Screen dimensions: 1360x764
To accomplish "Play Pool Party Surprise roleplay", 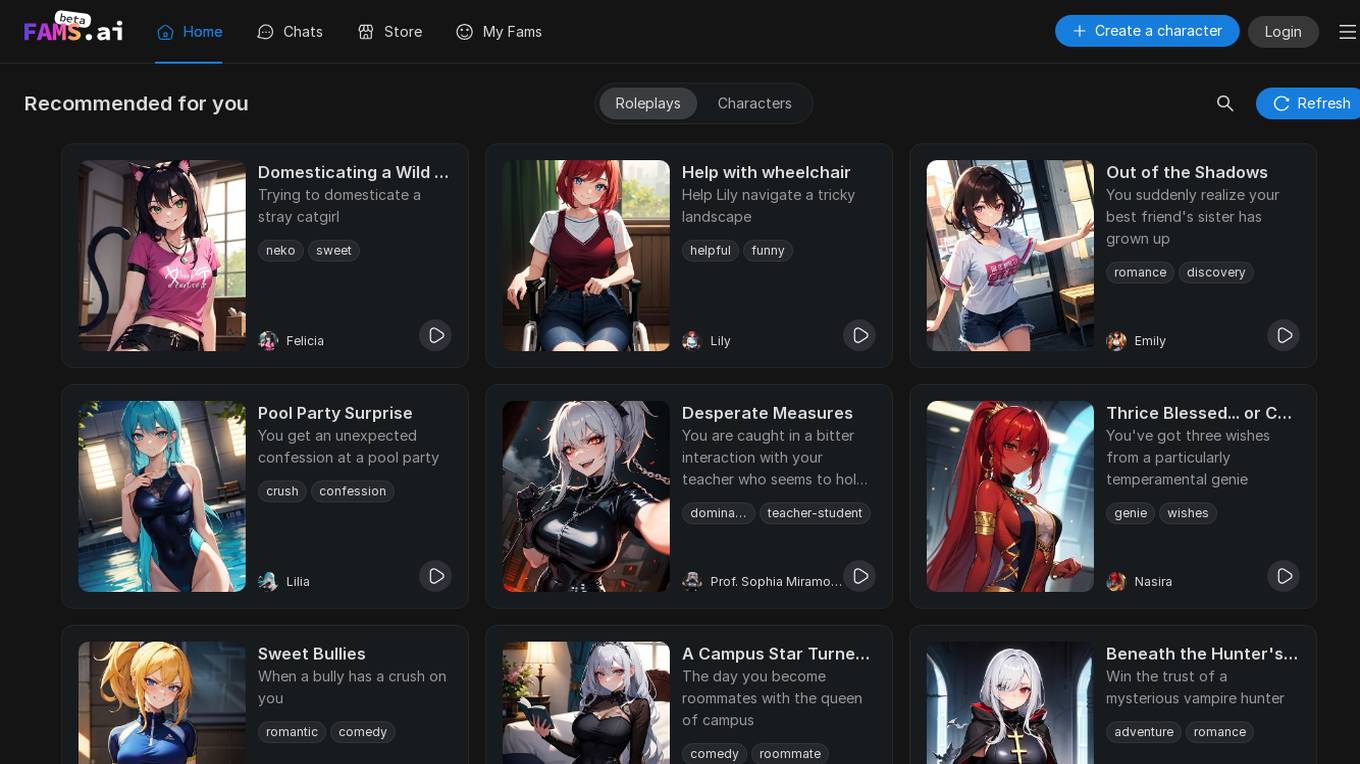I will coord(435,576).
